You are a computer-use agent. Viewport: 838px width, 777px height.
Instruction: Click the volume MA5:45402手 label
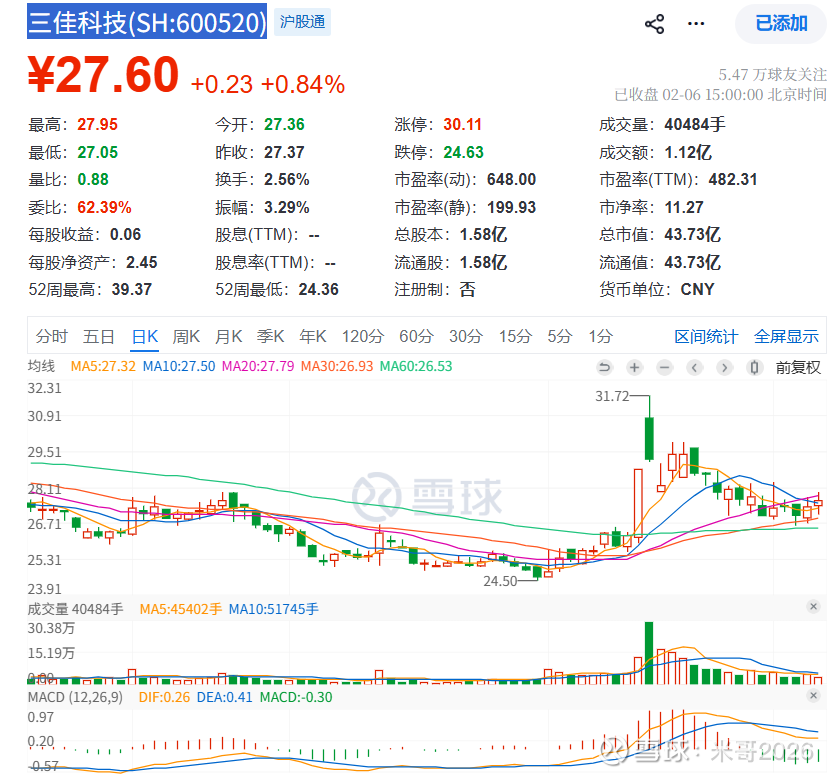click(x=181, y=609)
